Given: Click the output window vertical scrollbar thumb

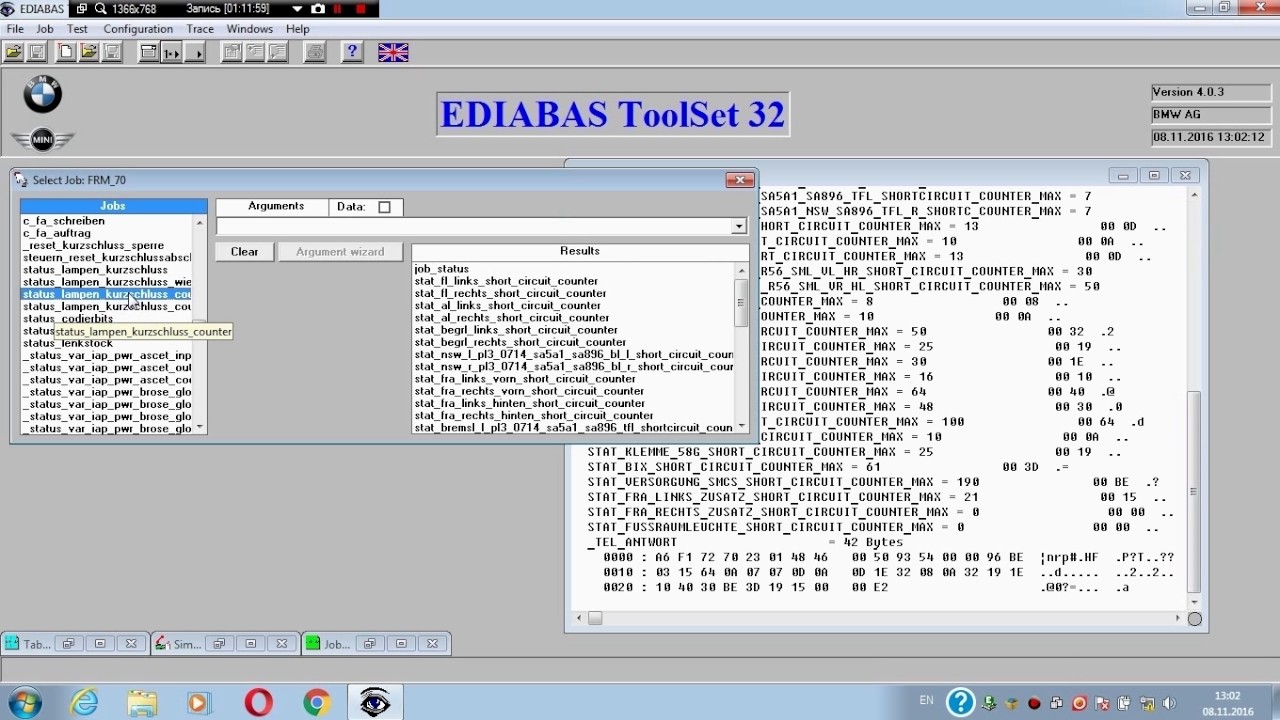Looking at the screenshot, I should click(1193, 490).
